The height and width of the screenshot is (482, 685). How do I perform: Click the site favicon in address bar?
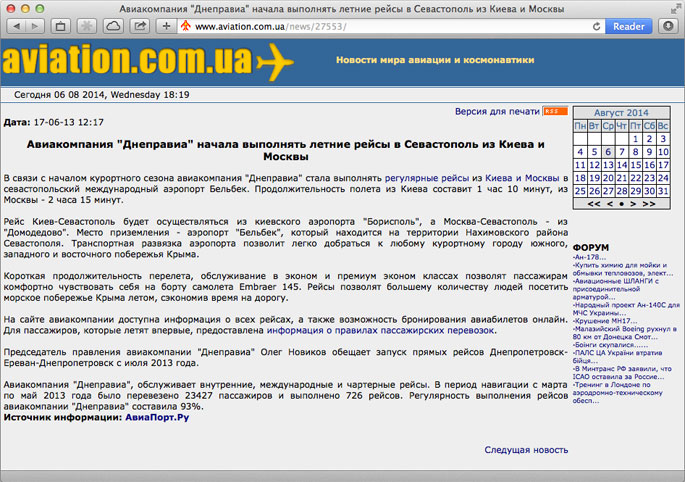[x=186, y=26]
